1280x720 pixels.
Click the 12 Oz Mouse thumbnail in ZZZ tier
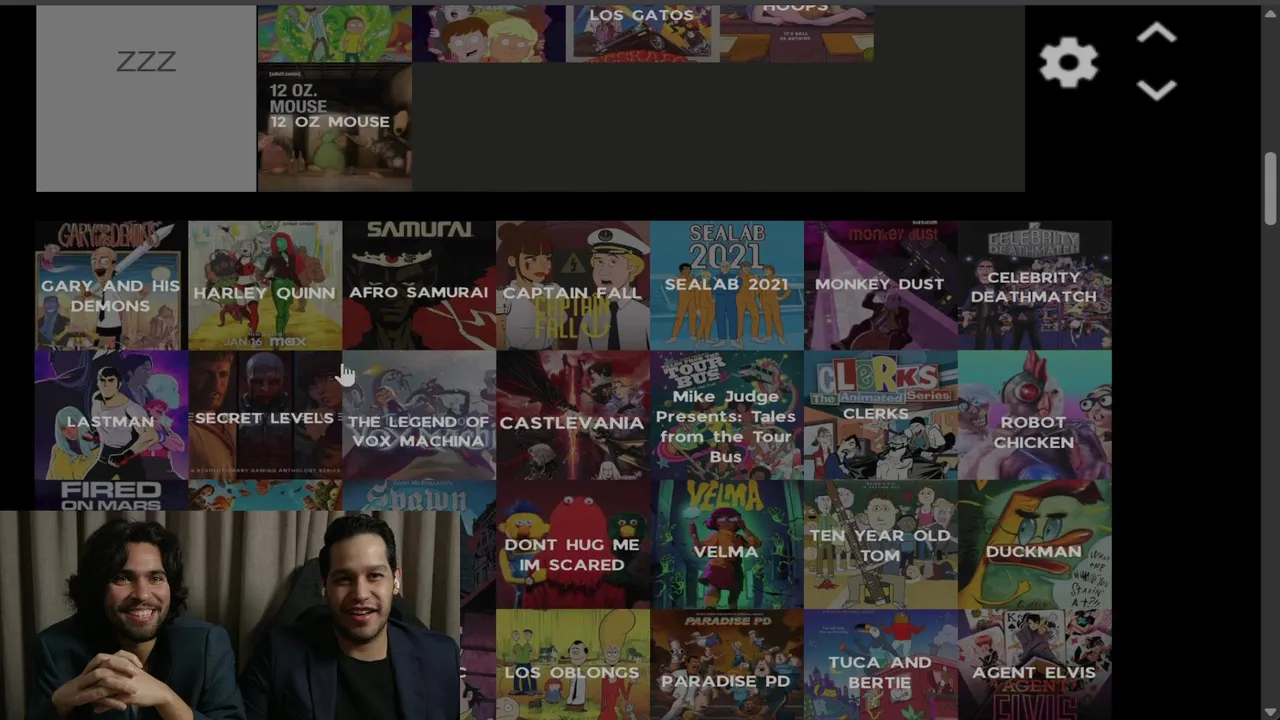(x=334, y=127)
